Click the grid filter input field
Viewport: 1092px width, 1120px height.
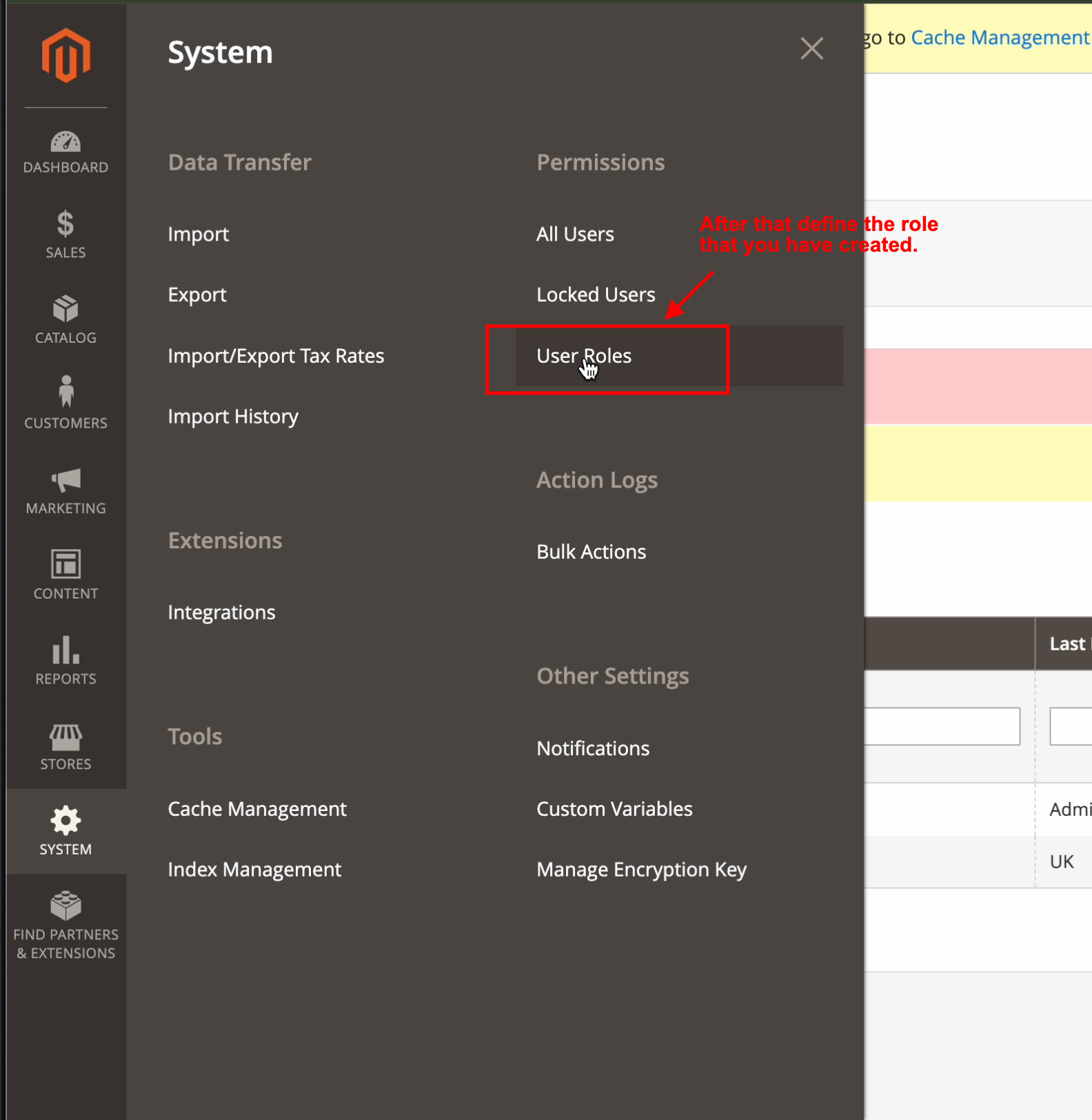(942, 726)
